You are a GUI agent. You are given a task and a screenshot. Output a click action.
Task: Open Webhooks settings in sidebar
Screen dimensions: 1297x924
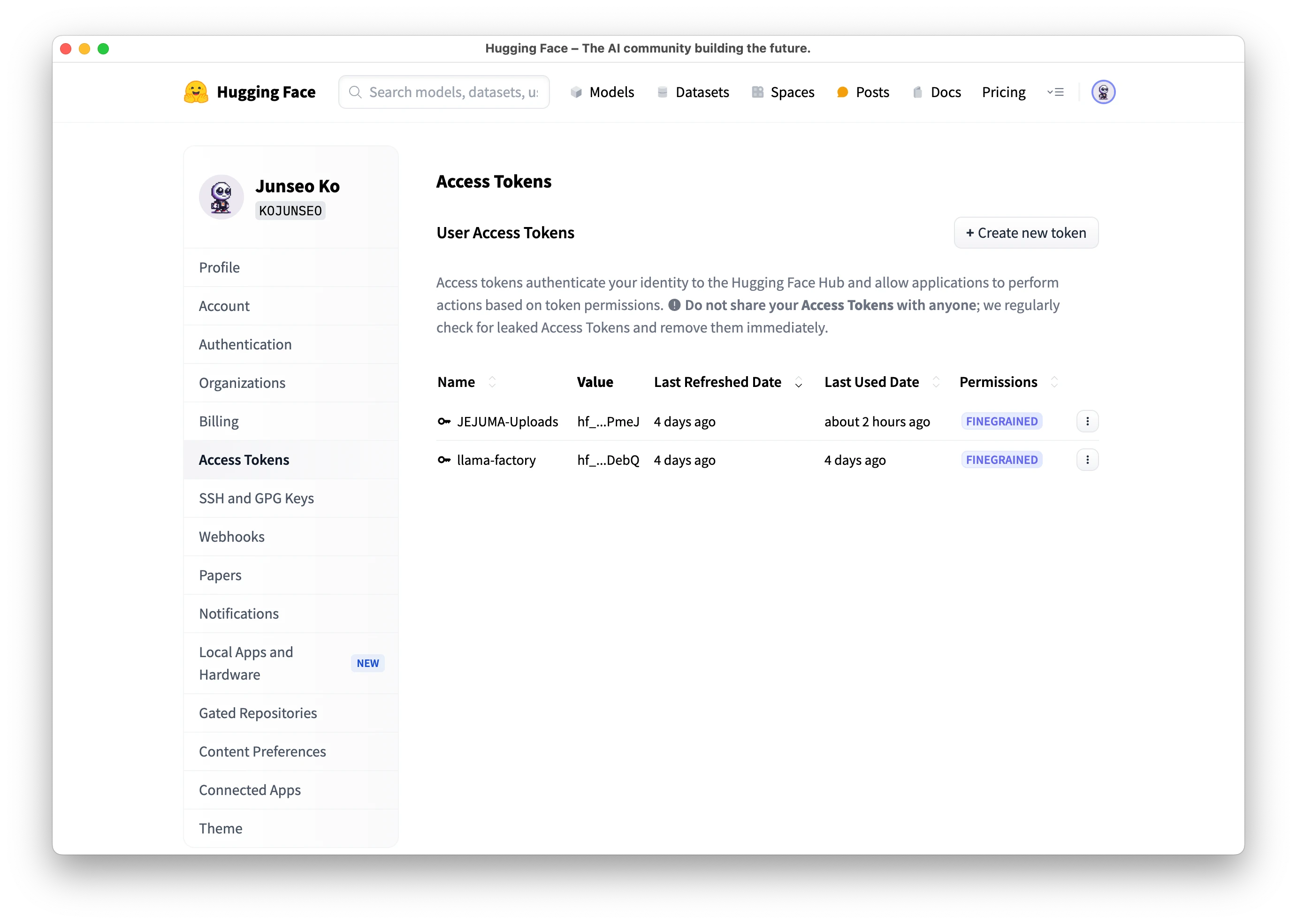tap(291, 537)
